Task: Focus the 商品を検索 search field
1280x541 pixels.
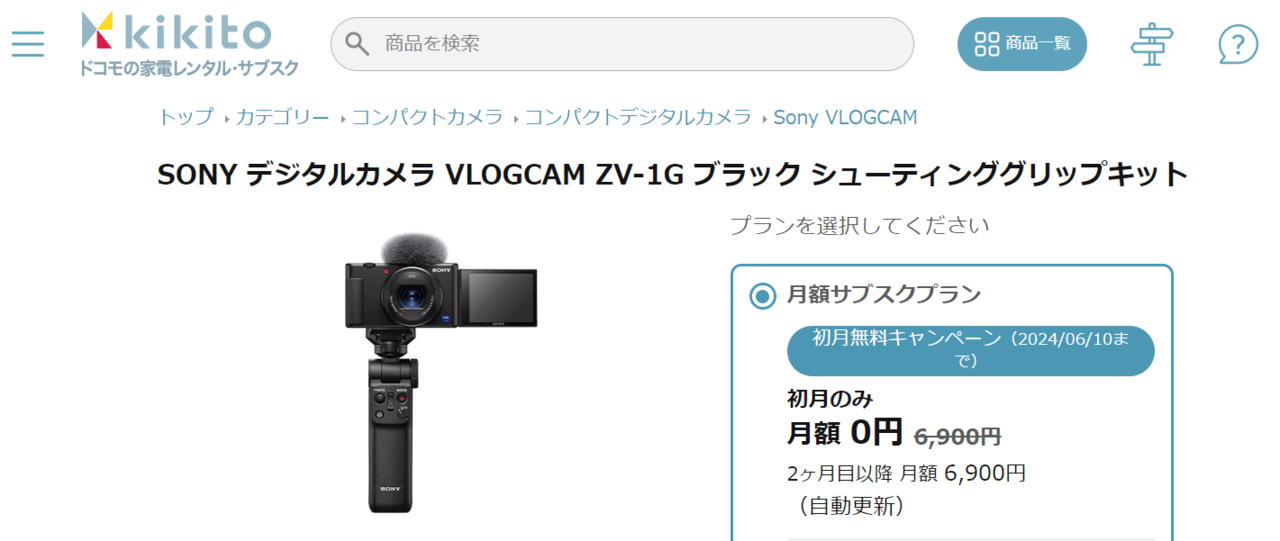Action: tap(622, 44)
